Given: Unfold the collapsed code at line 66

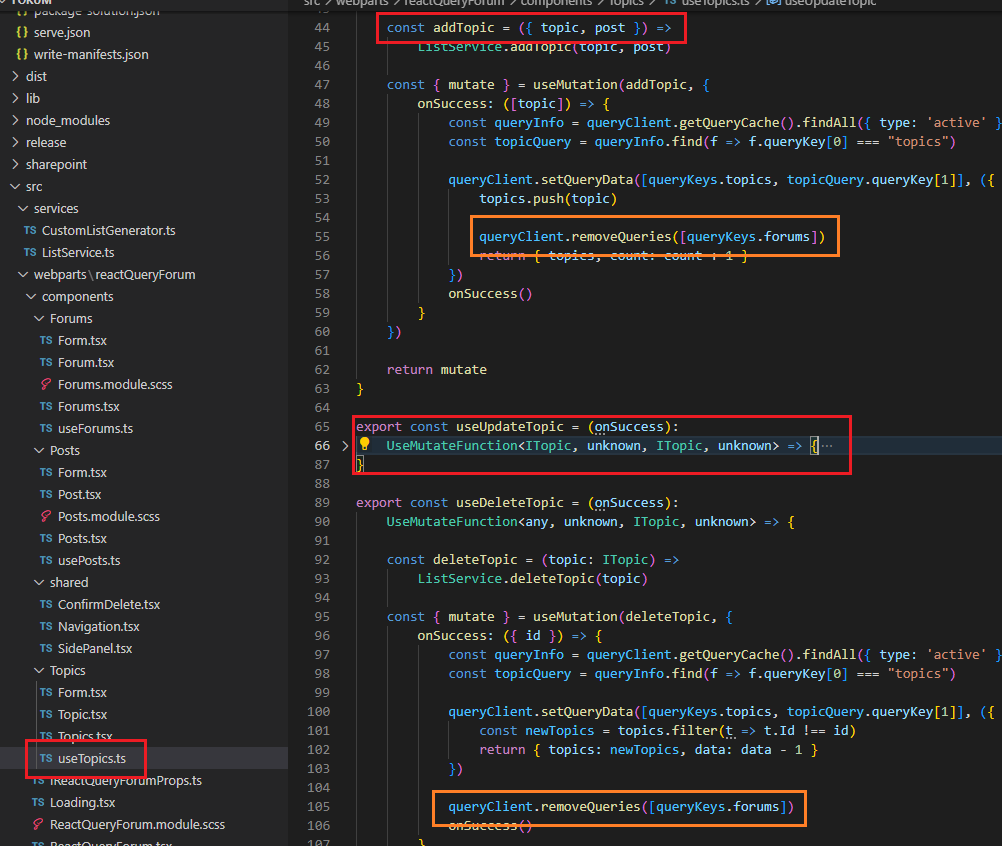Looking at the screenshot, I should pos(346,445).
